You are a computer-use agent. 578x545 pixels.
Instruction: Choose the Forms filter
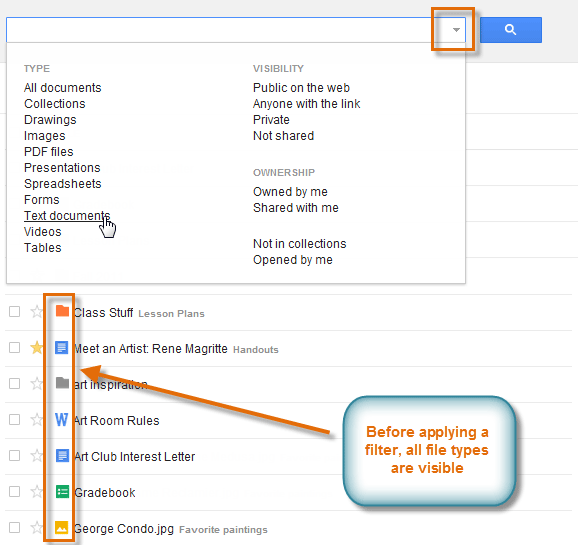[42, 199]
